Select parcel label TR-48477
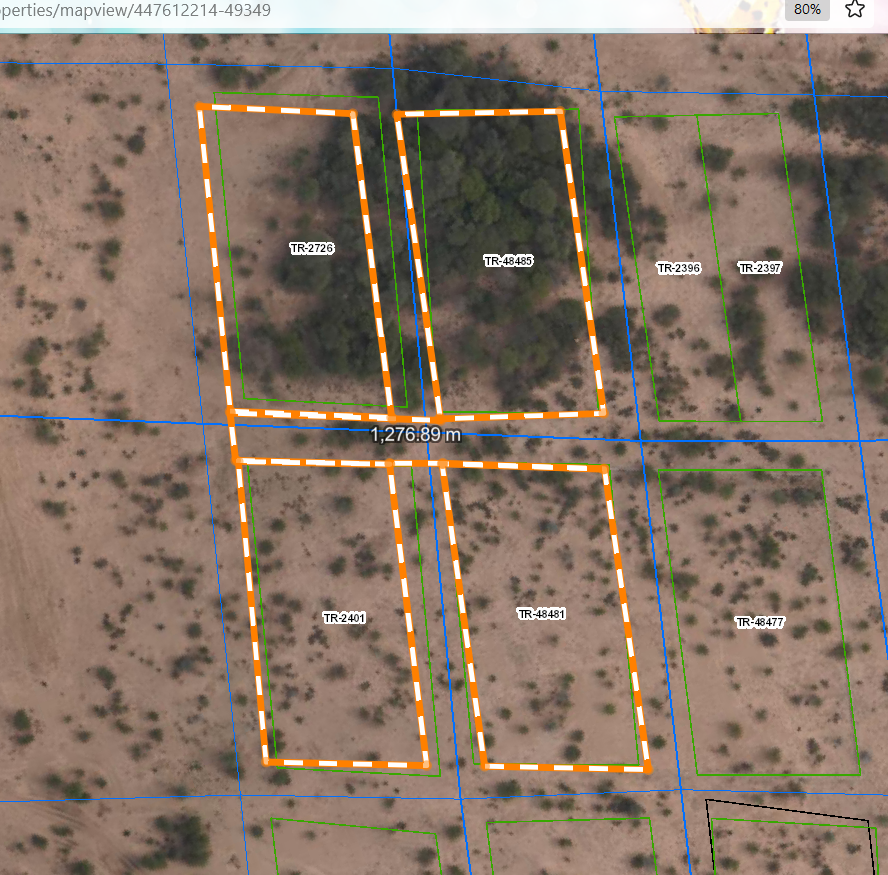 pyautogui.click(x=759, y=622)
